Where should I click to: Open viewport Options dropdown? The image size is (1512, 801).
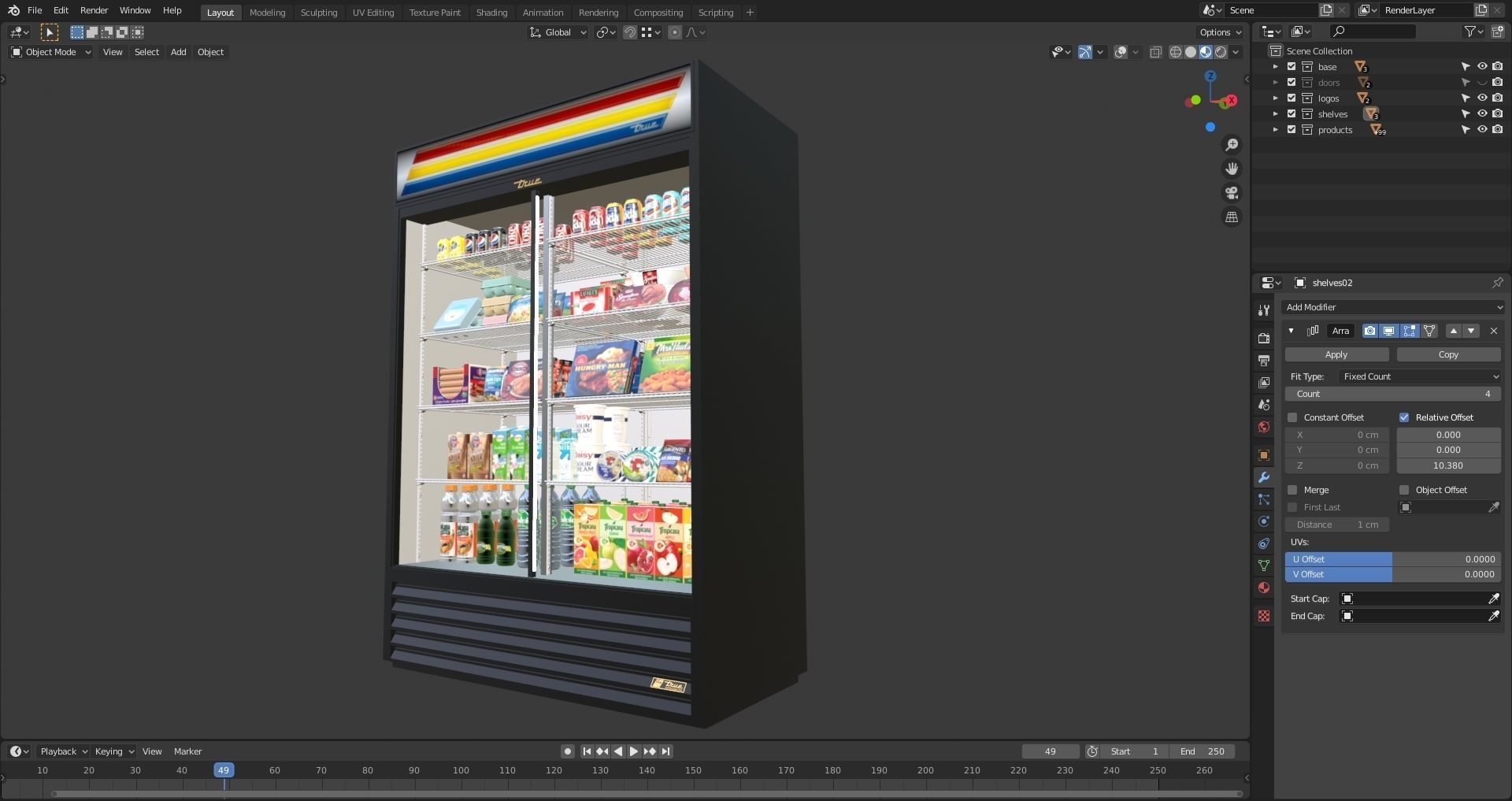tap(1220, 32)
